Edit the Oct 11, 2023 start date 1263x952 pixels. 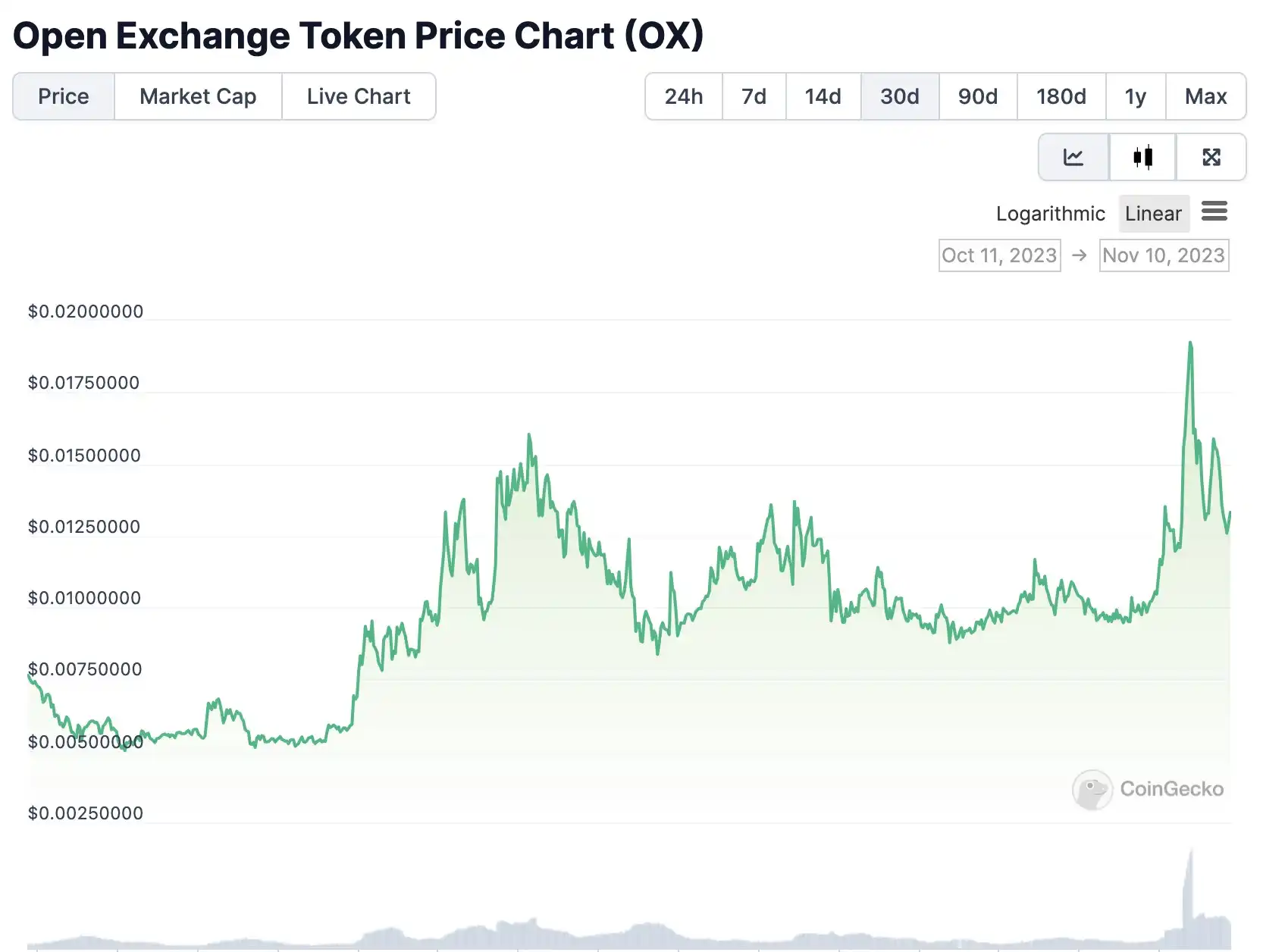tap(999, 255)
